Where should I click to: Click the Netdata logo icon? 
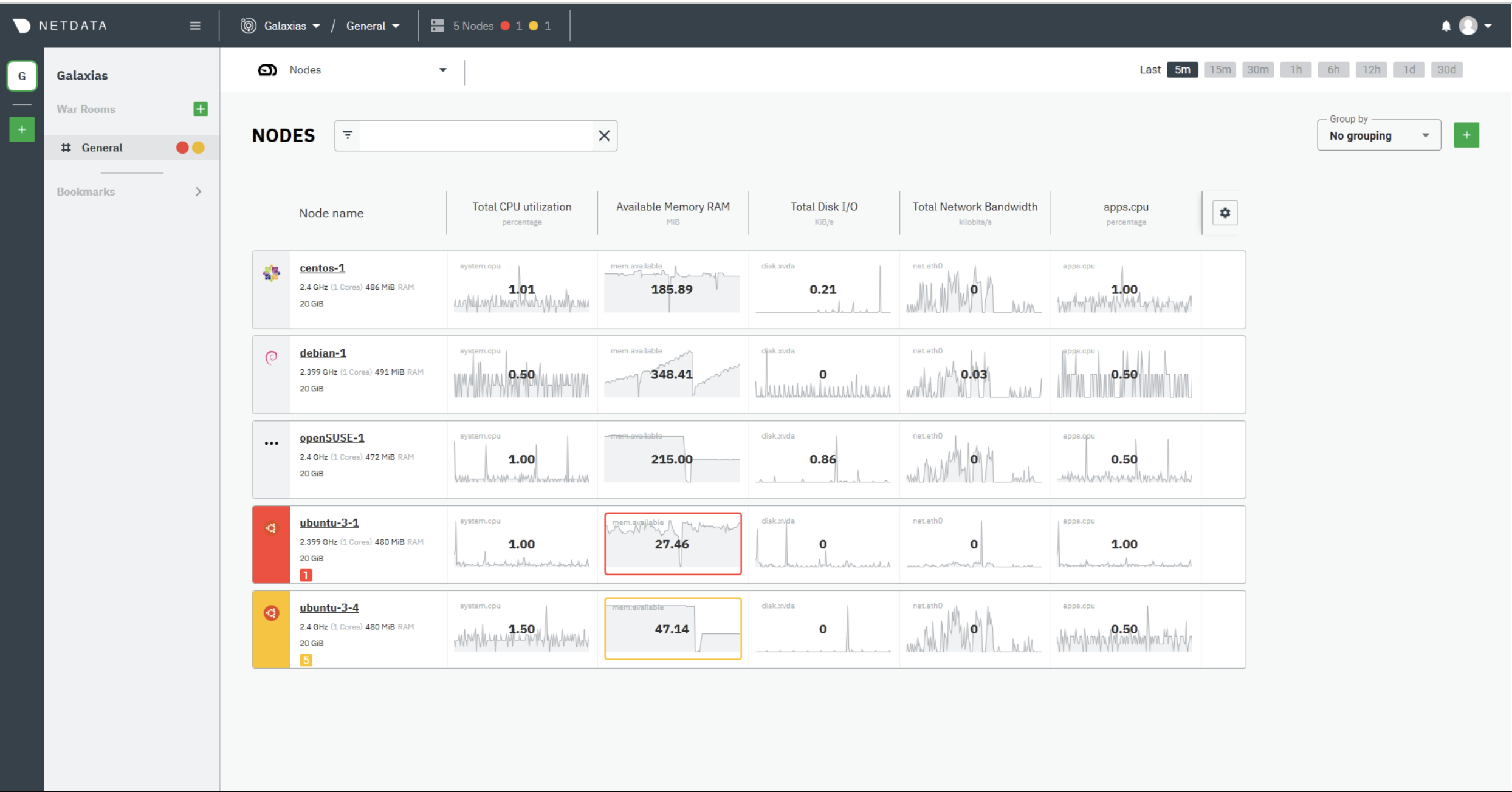point(22,26)
